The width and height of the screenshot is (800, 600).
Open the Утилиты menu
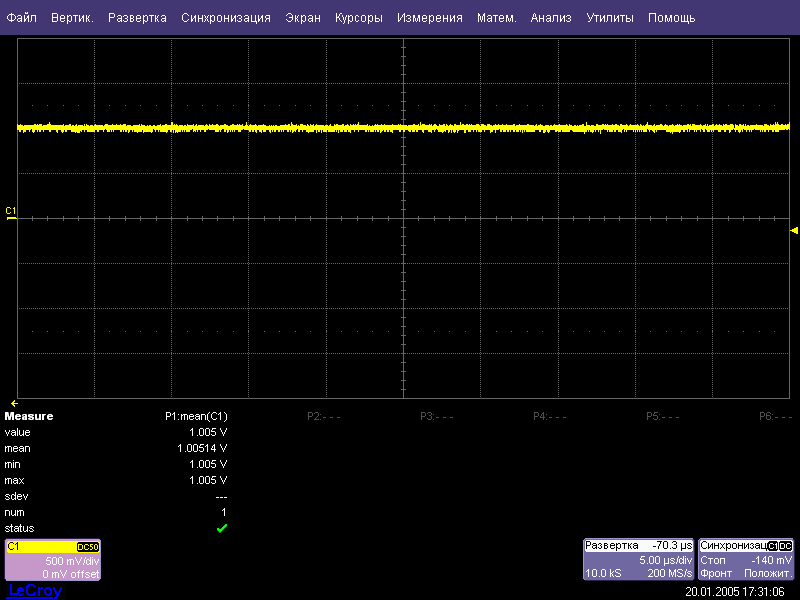(x=609, y=18)
